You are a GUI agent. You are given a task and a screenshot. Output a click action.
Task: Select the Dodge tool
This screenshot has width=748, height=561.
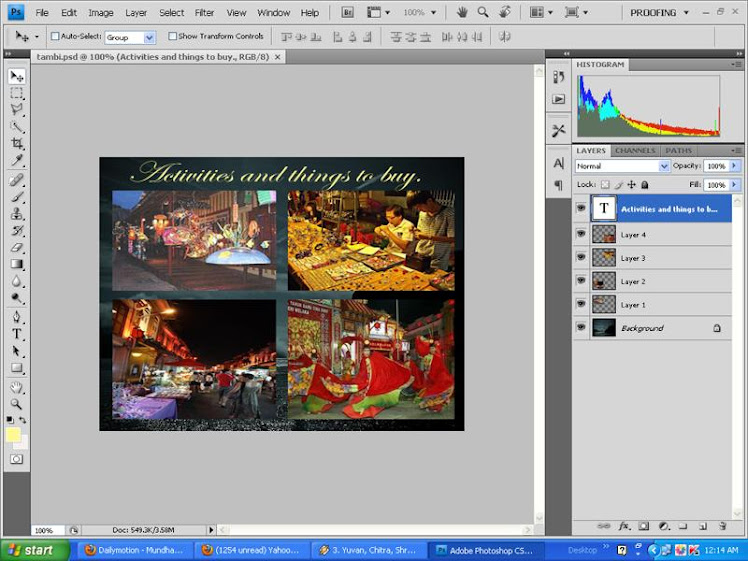[17, 298]
